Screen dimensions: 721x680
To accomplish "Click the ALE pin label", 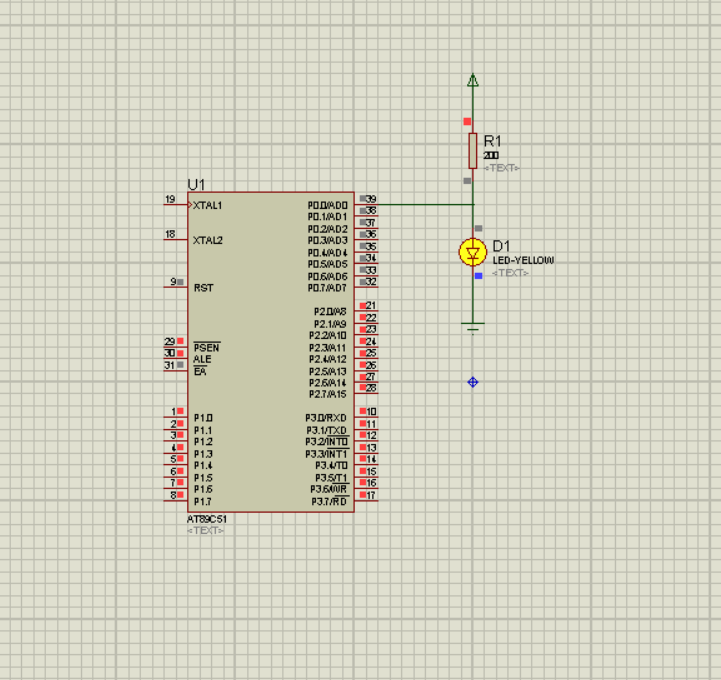I will (202, 359).
